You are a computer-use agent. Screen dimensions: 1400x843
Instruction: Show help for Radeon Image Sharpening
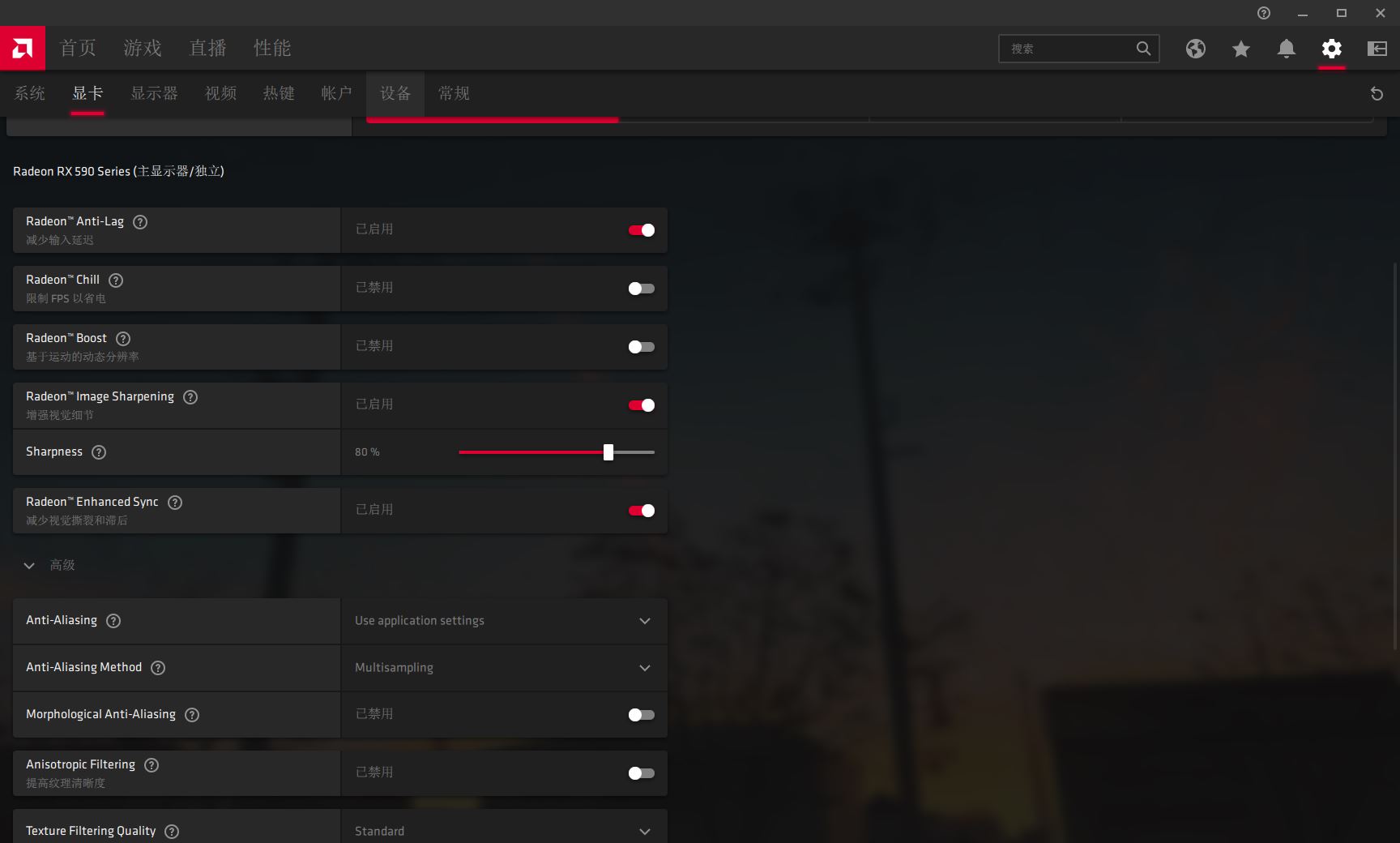pyautogui.click(x=190, y=397)
